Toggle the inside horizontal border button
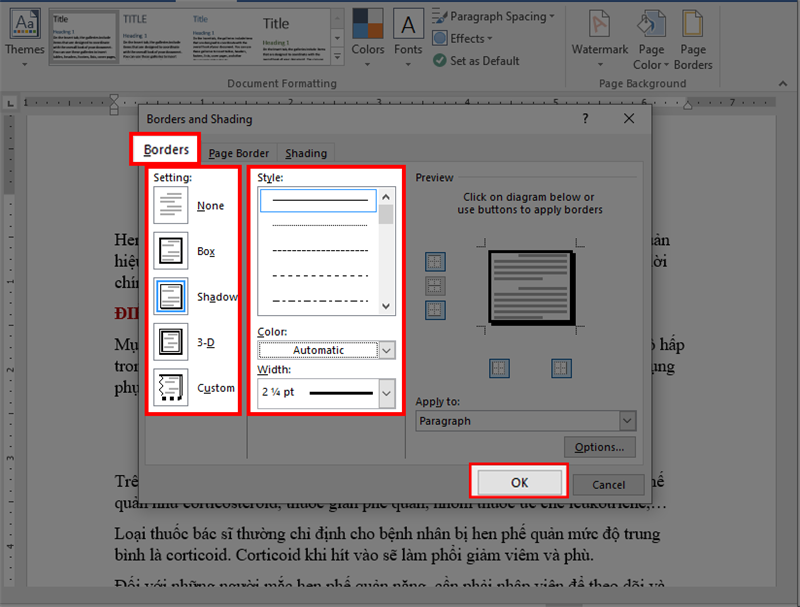The height and width of the screenshot is (607, 800). click(x=435, y=286)
